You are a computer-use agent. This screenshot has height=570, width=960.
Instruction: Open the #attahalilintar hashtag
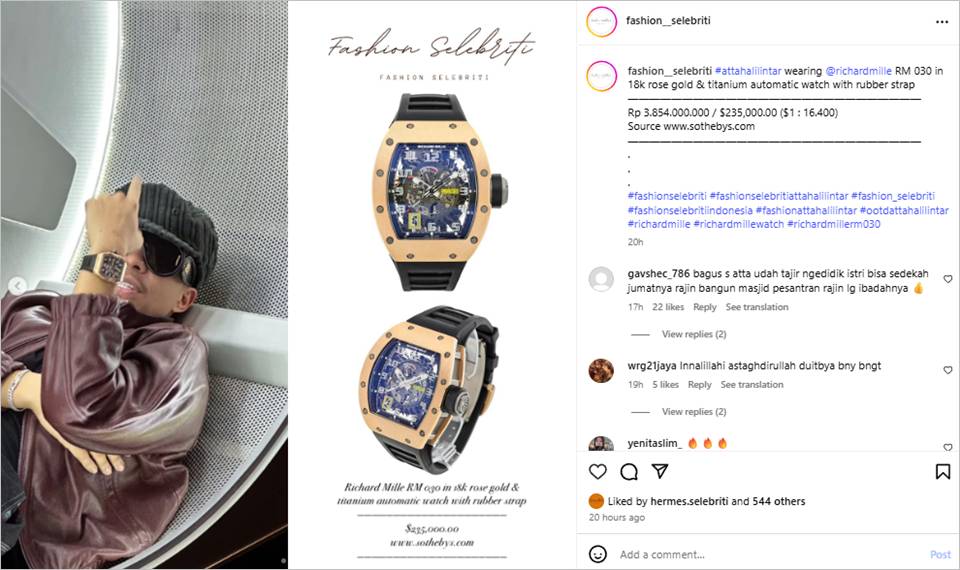pos(748,71)
